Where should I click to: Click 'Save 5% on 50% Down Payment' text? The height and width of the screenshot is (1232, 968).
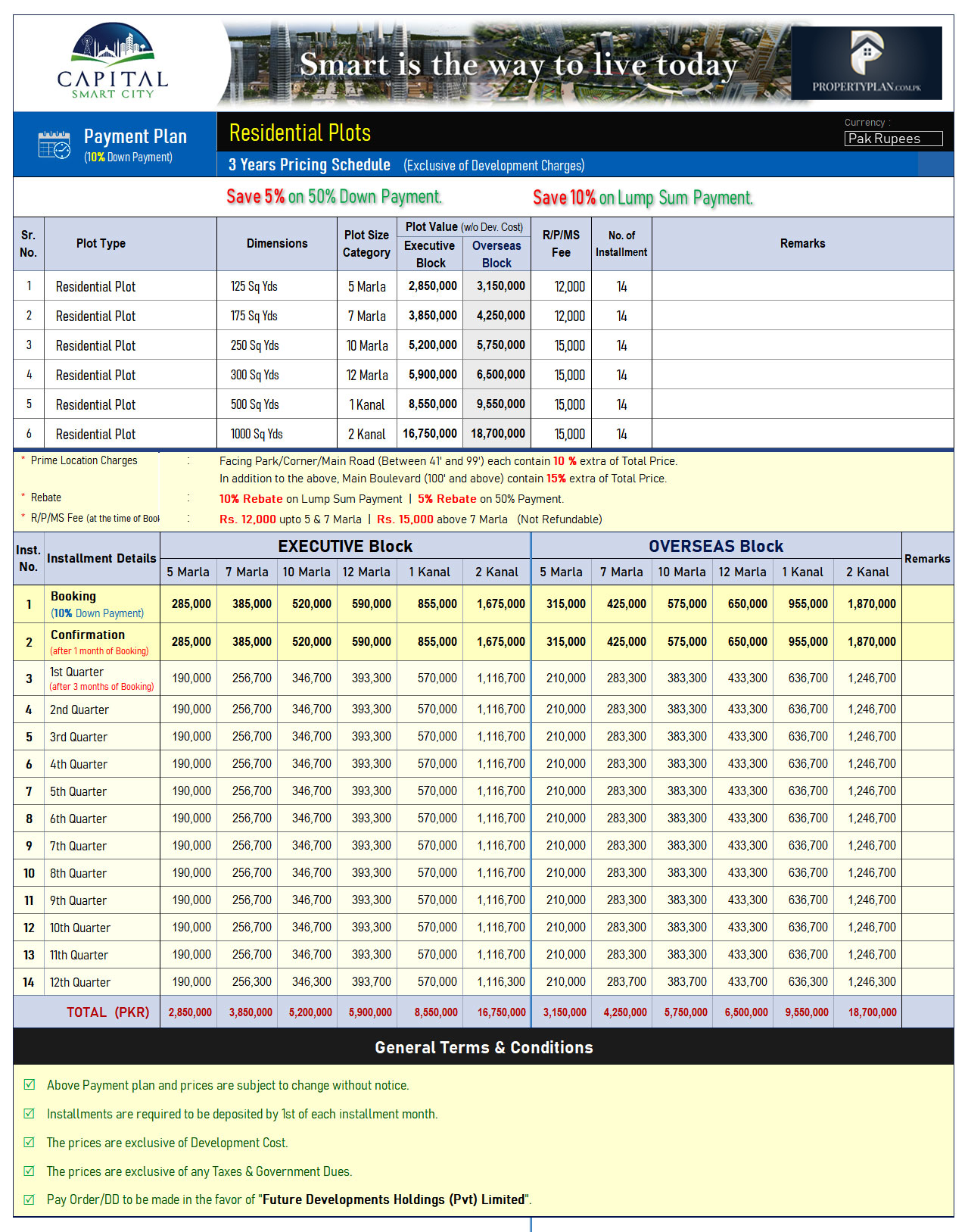(x=334, y=197)
